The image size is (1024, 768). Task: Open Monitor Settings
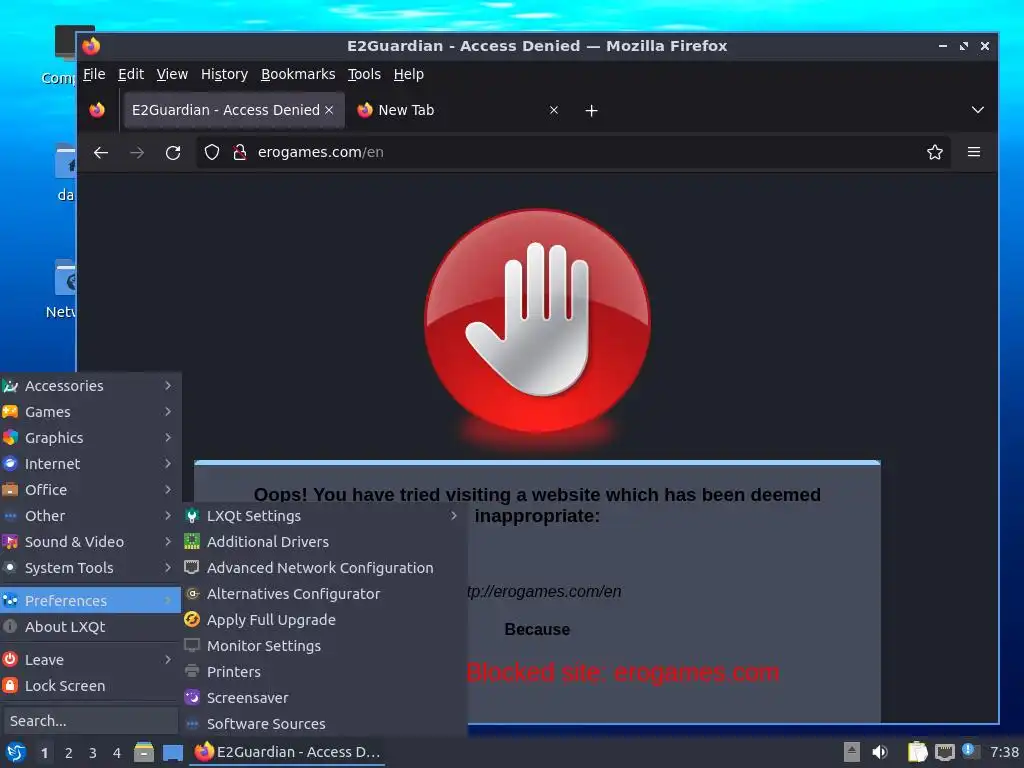tap(324, 646)
